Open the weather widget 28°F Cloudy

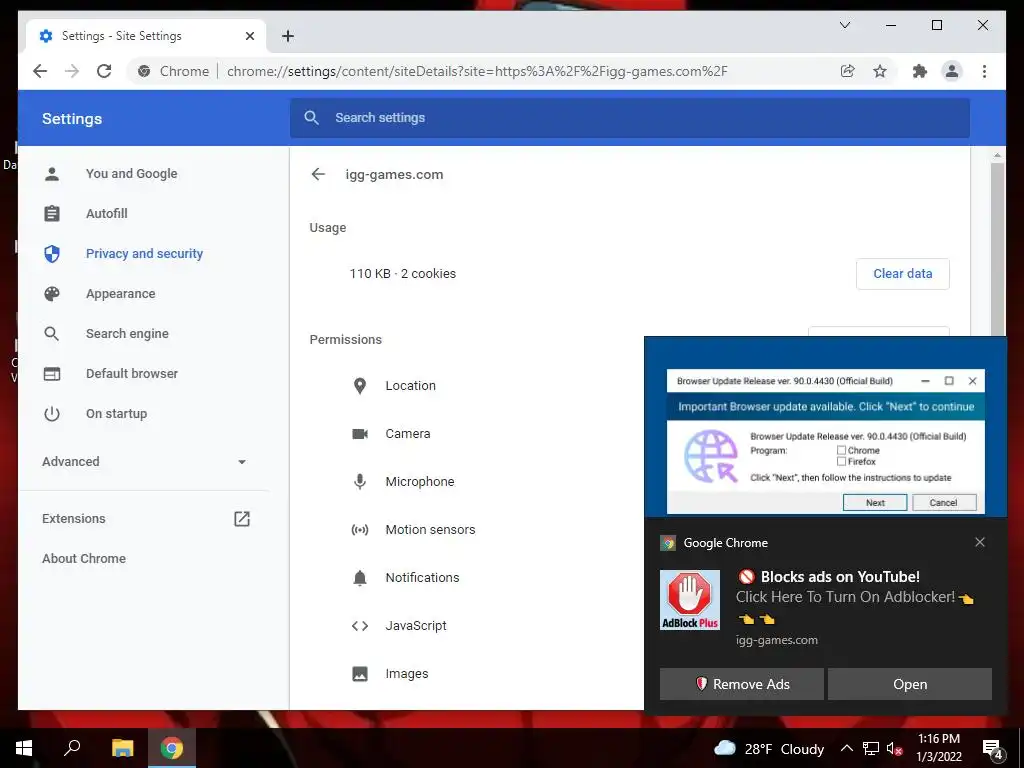769,748
